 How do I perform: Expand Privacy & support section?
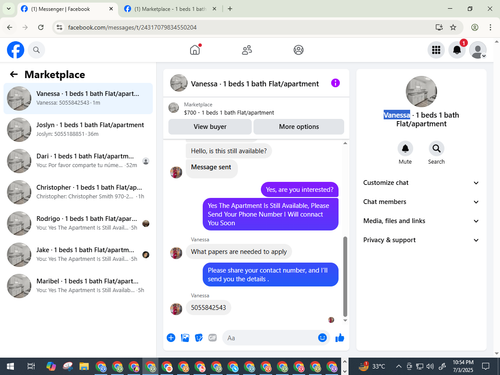(421, 240)
